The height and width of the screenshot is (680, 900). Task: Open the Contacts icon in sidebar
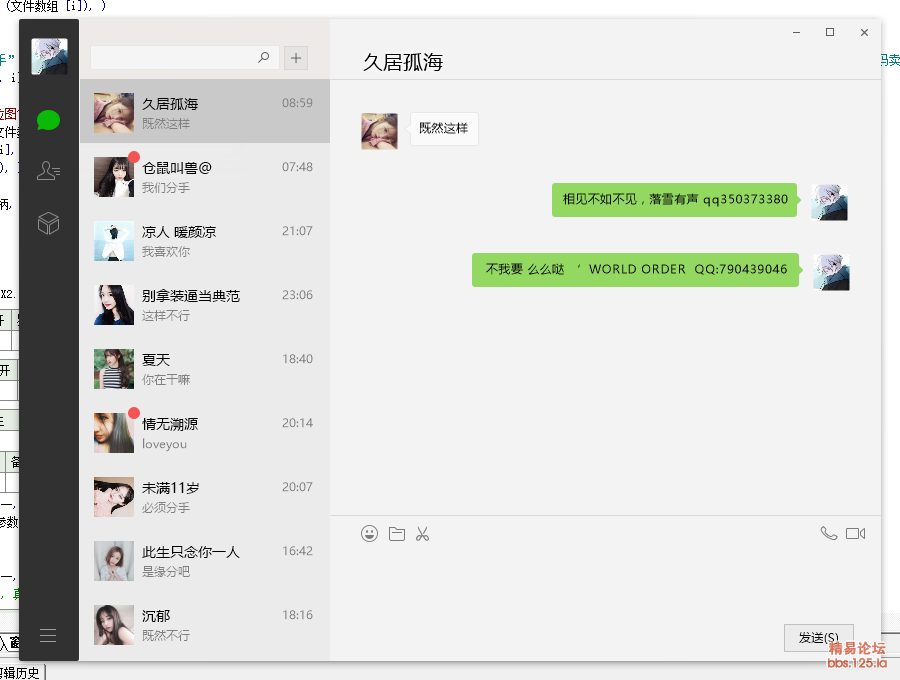48,170
